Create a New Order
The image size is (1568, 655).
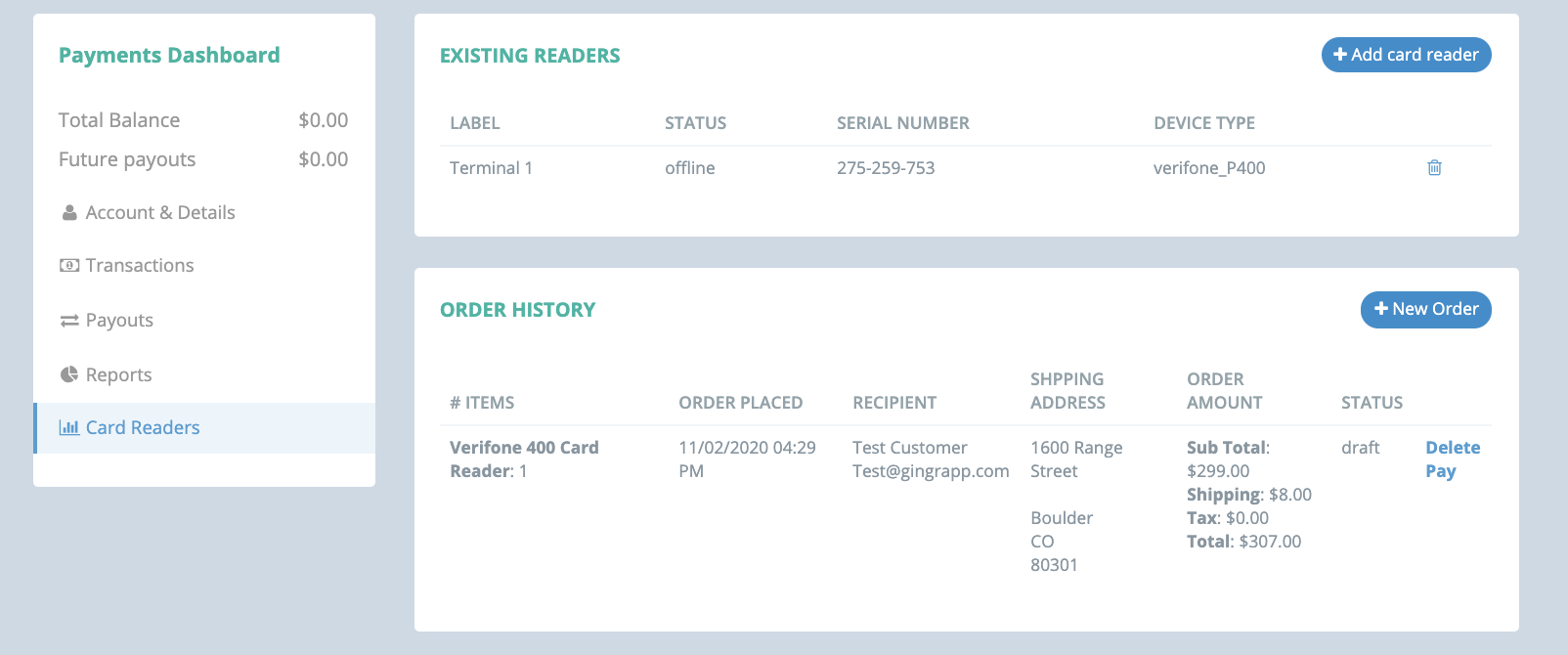pos(1425,310)
